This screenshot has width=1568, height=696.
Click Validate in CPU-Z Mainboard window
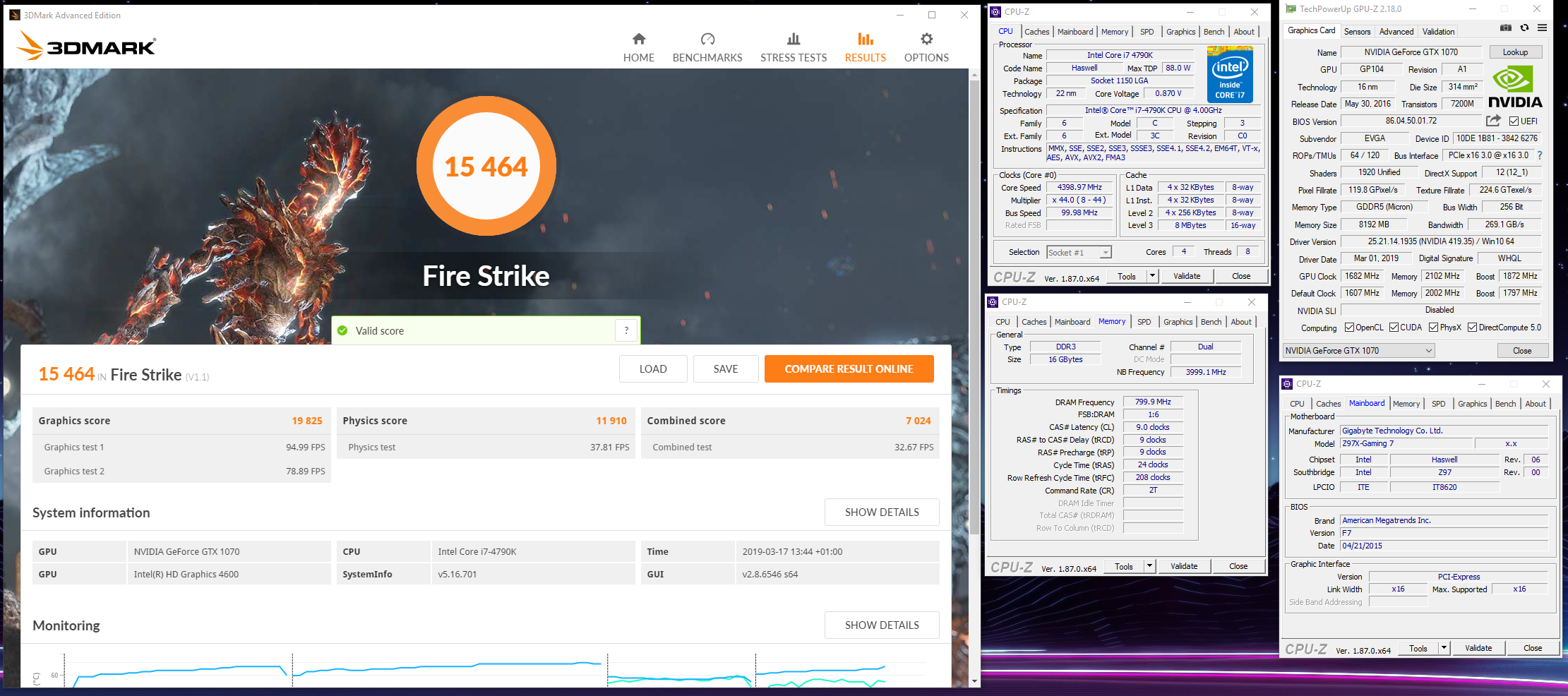(x=1478, y=648)
